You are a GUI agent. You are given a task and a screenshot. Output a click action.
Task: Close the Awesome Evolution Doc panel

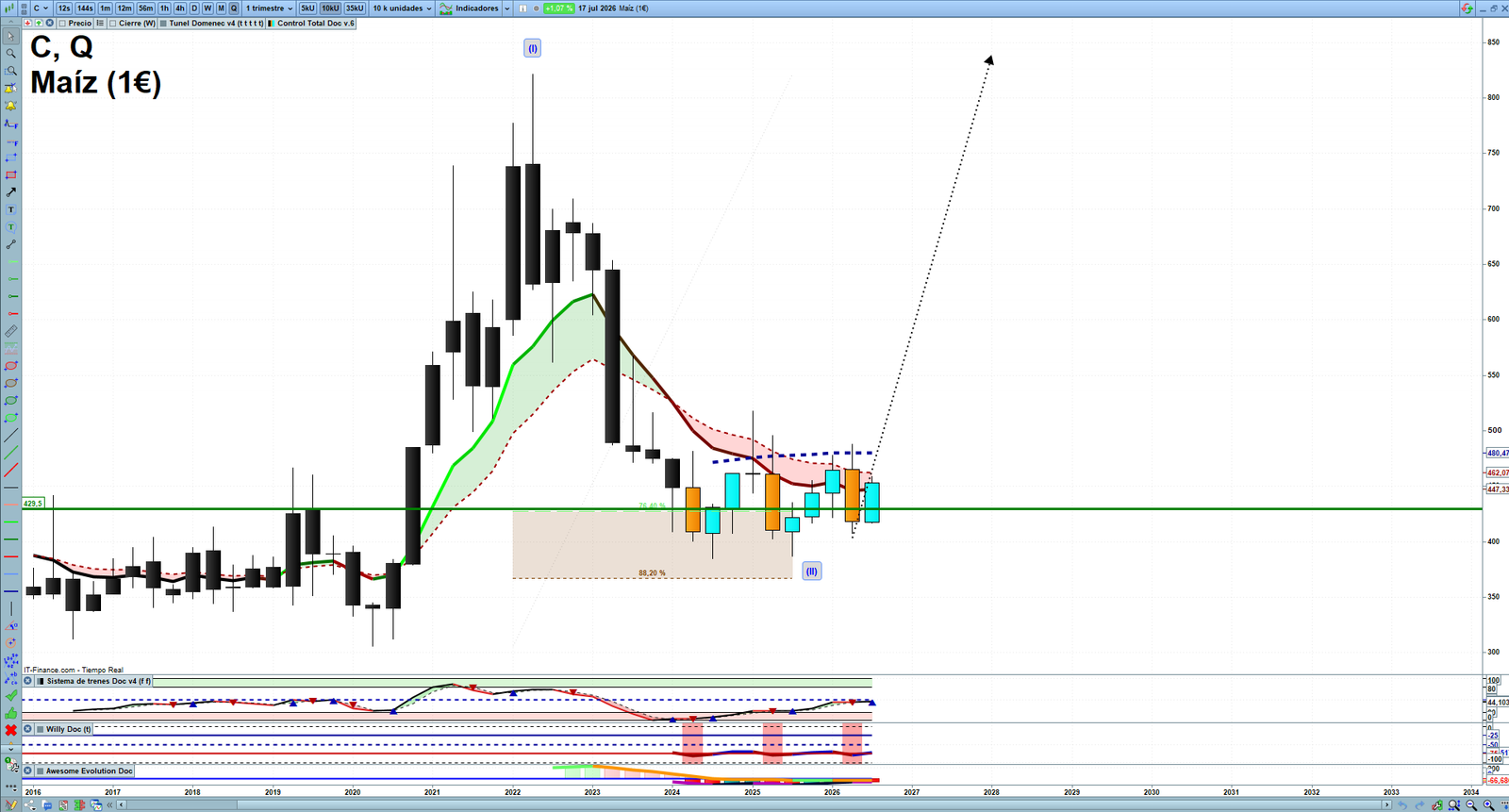tap(28, 771)
